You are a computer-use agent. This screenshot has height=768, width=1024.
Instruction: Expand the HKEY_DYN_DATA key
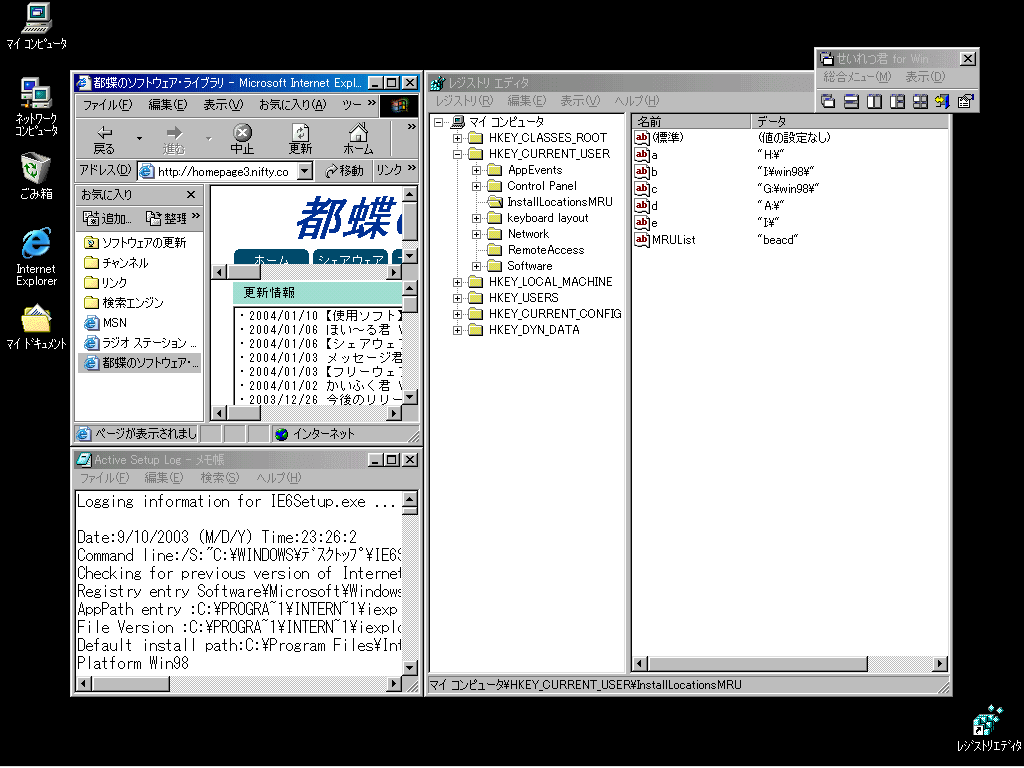point(458,330)
